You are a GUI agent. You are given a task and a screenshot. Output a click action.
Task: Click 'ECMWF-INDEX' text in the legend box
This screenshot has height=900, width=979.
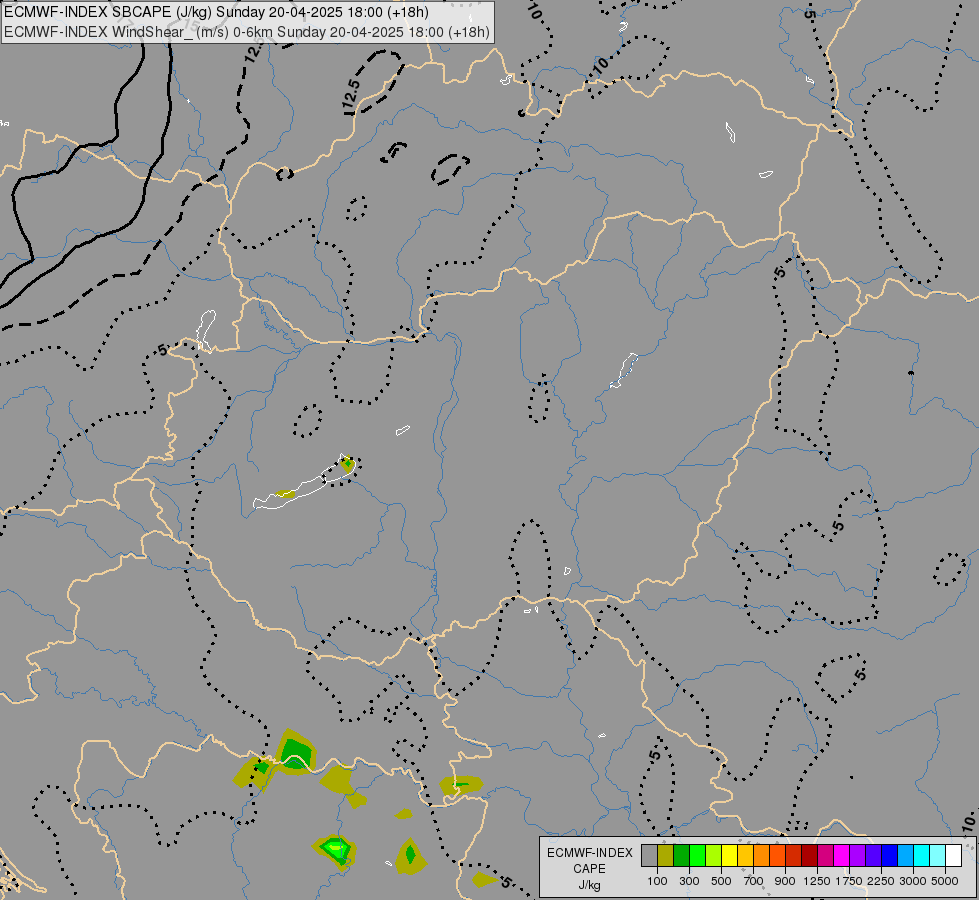590,853
